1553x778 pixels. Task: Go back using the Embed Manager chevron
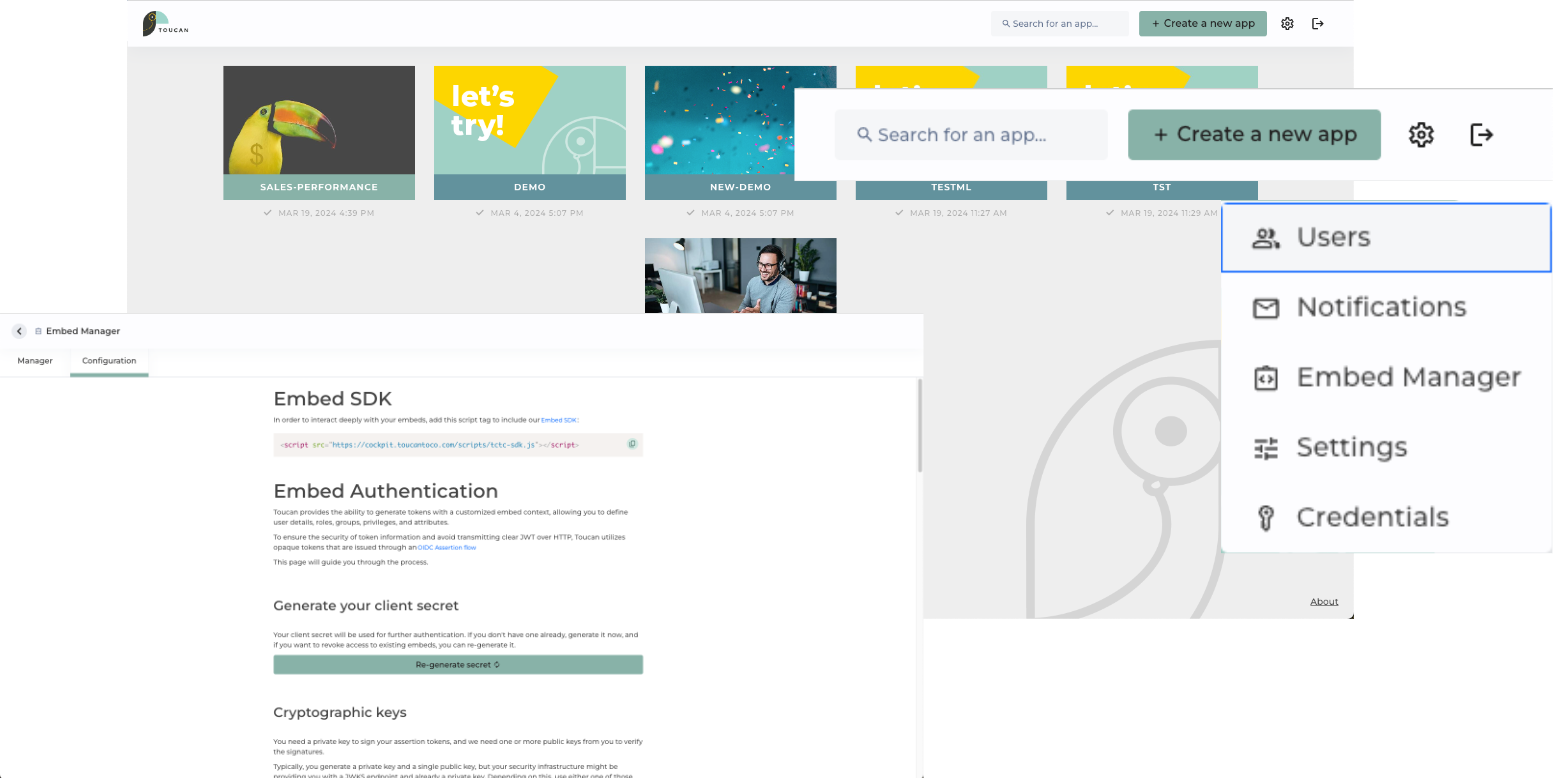click(19, 331)
